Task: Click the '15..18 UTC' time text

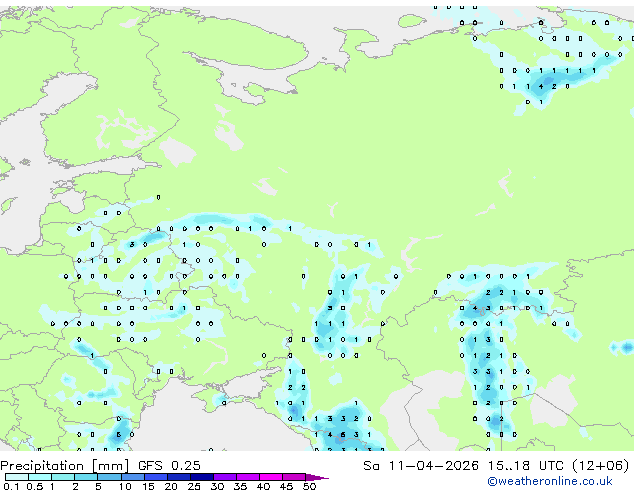Action: [x=526, y=466]
